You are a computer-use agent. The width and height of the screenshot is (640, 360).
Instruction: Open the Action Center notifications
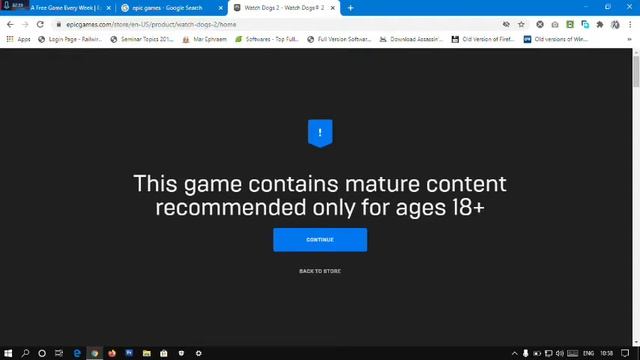coord(625,353)
